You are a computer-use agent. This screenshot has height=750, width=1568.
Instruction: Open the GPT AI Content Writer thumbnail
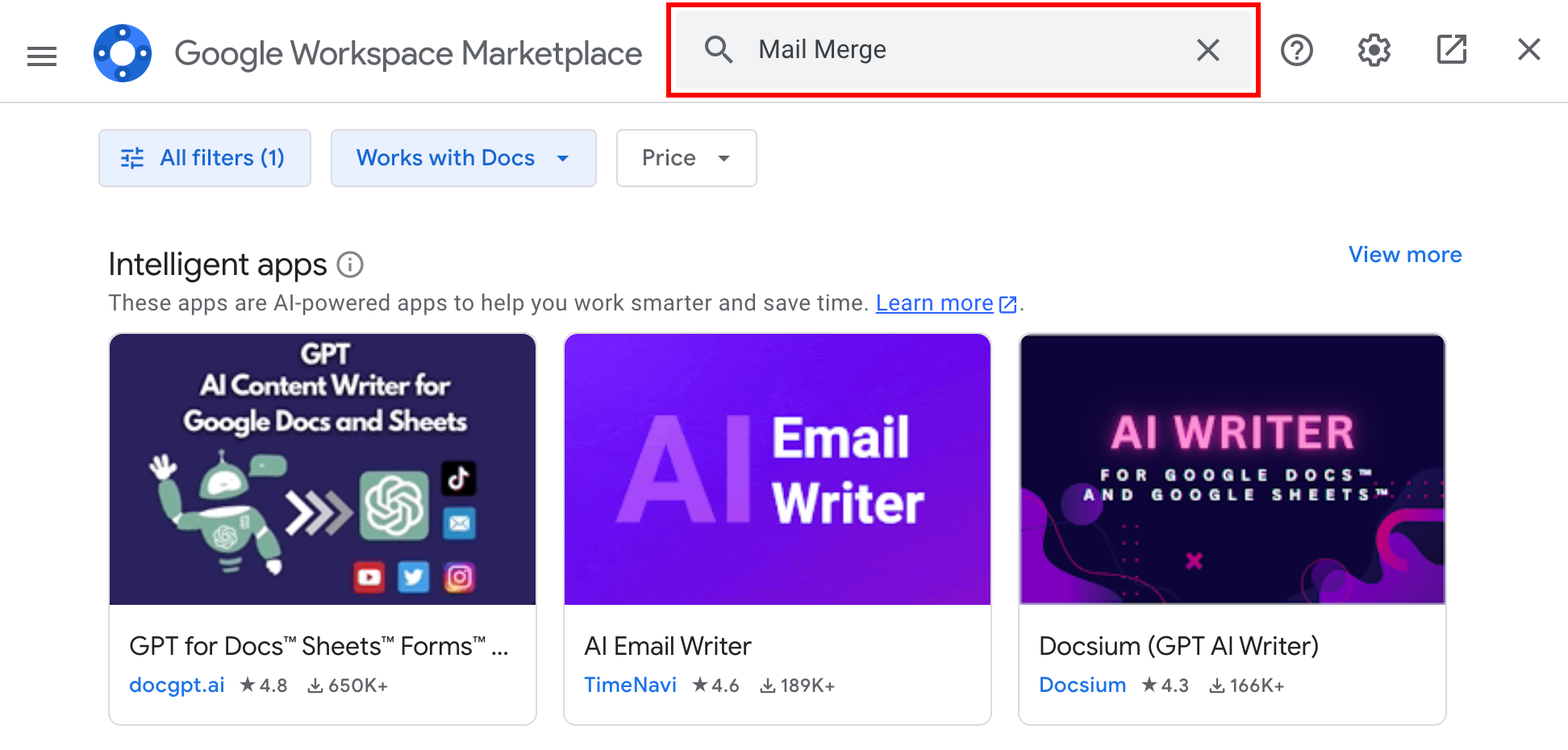323,469
